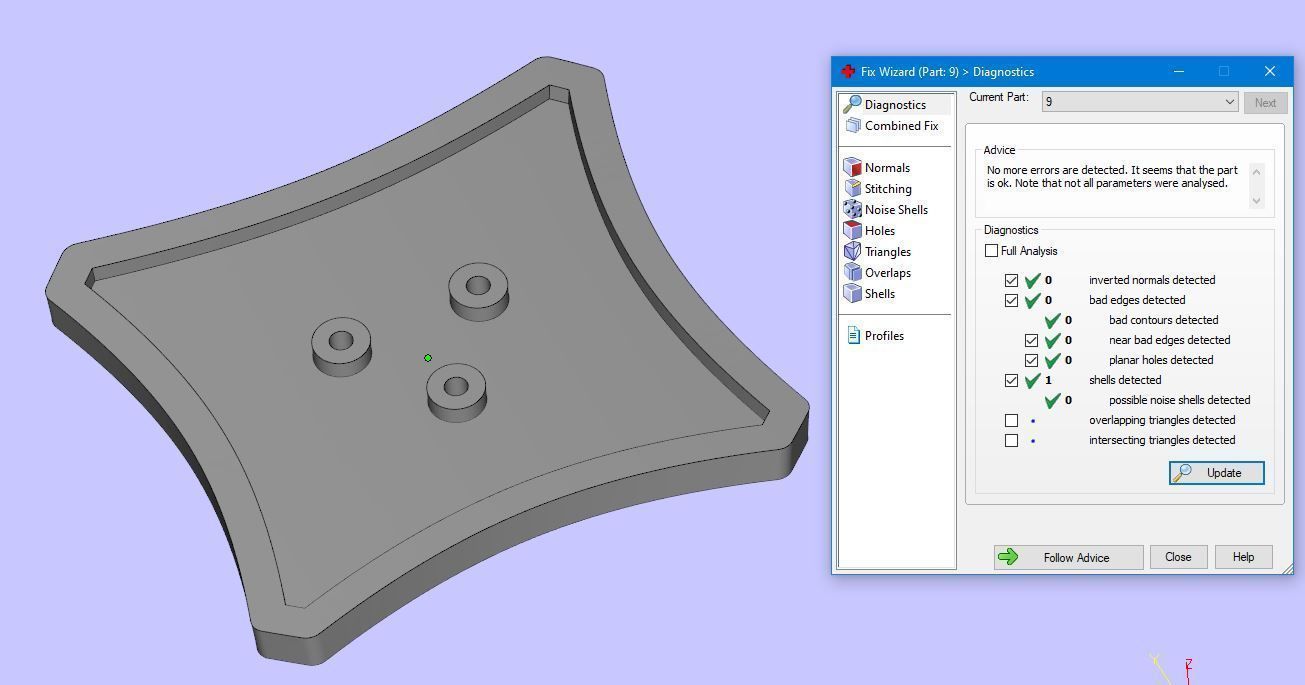Open the Diagnostics page in the sidebar

point(895,105)
